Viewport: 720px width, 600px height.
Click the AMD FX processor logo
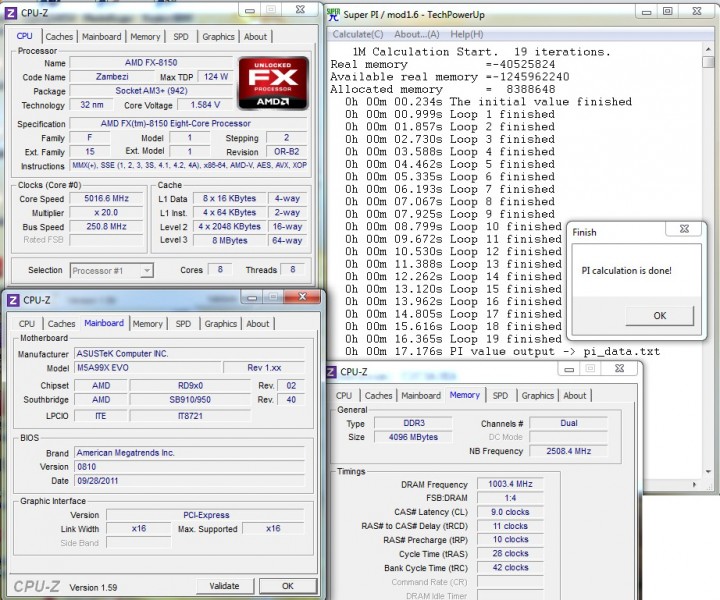pyautogui.click(x=273, y=83)
